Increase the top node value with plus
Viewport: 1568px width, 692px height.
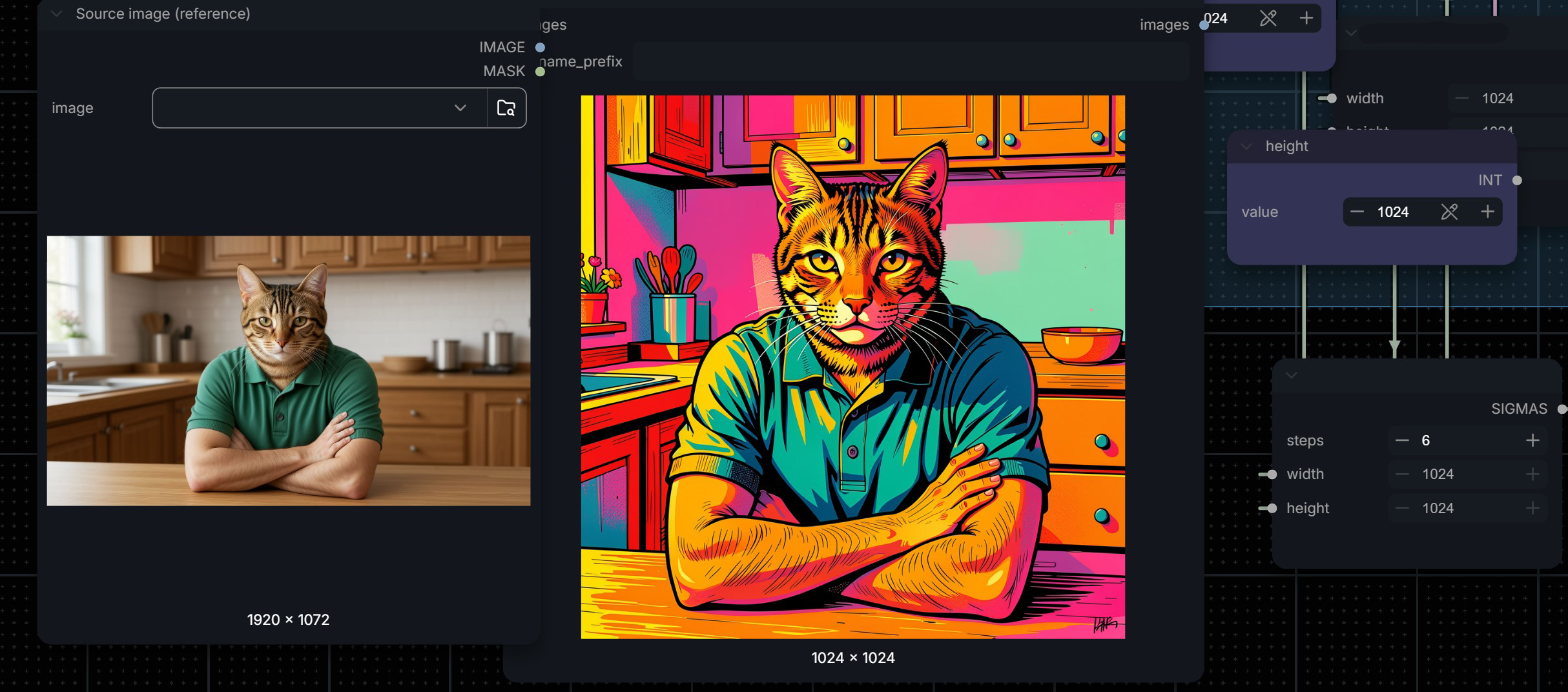tap(1306, 18)
